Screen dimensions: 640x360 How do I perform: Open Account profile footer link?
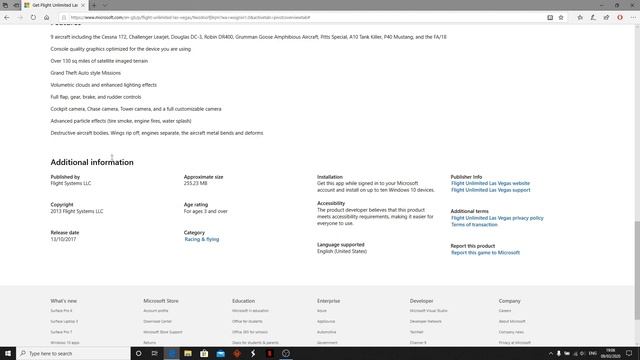coord(156,311)
